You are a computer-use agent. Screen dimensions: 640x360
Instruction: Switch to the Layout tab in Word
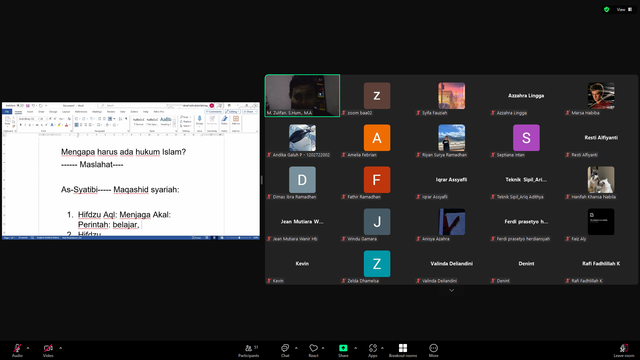pos(66,111)
